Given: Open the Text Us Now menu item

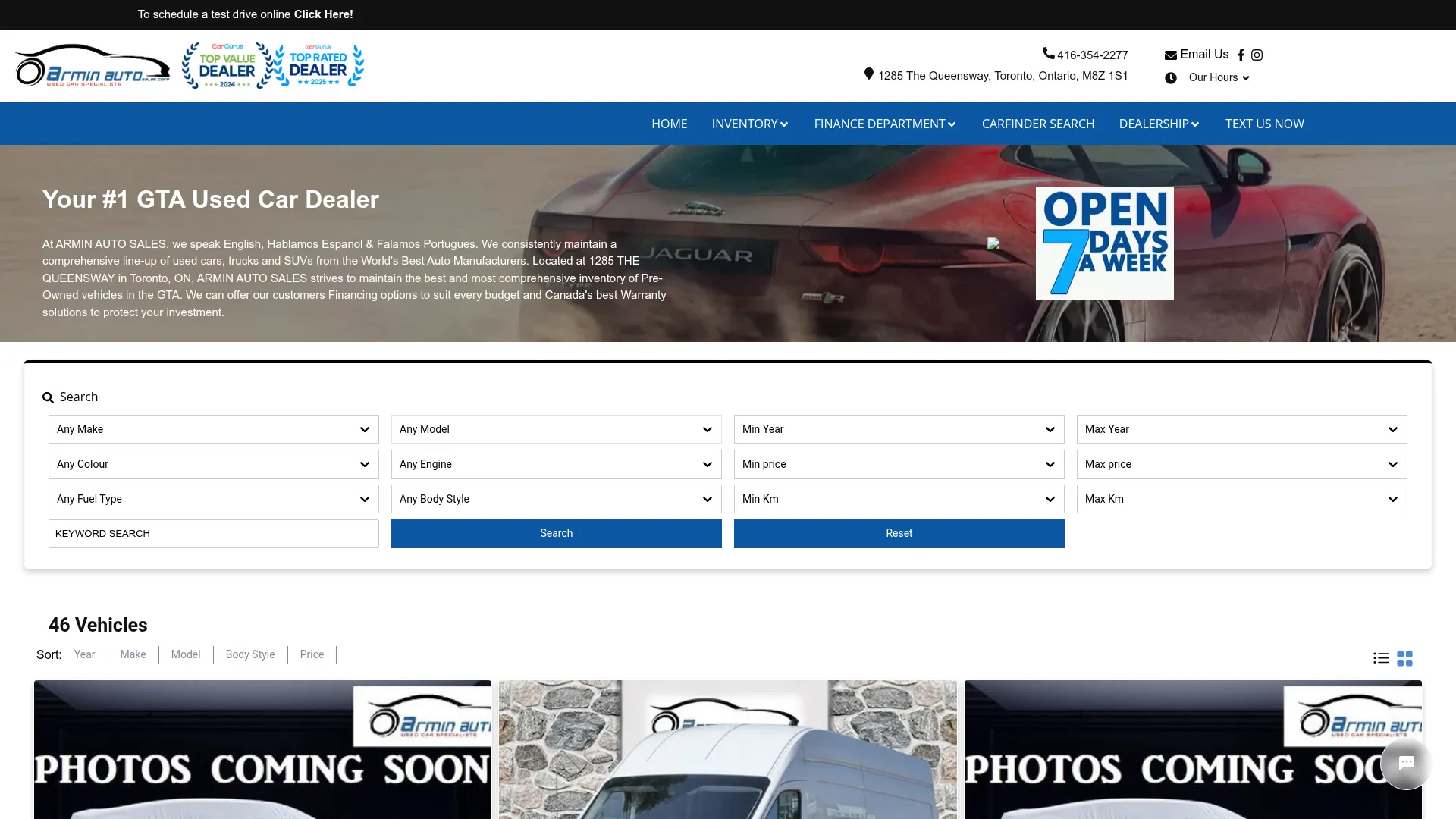Looking at the screenshot, I should click(x=1265, y=124).
